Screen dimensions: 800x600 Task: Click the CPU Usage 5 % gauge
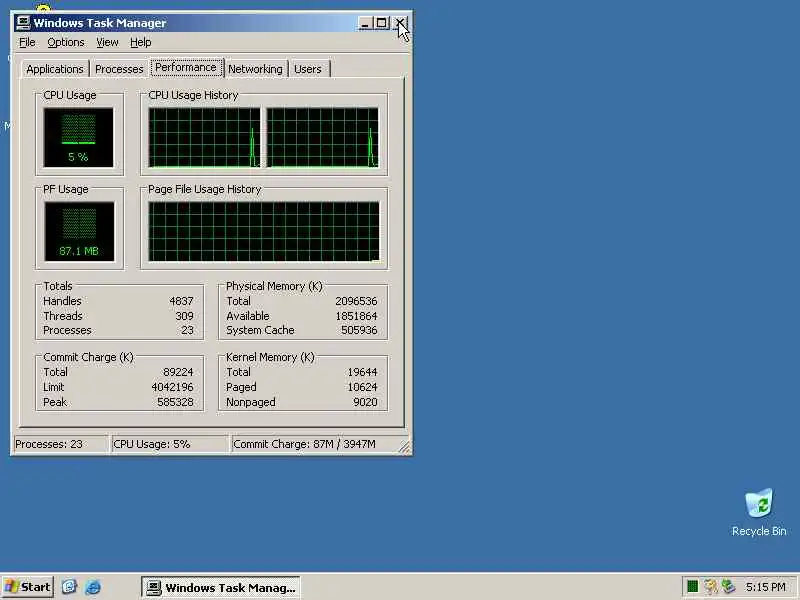[x=79, y=137]
